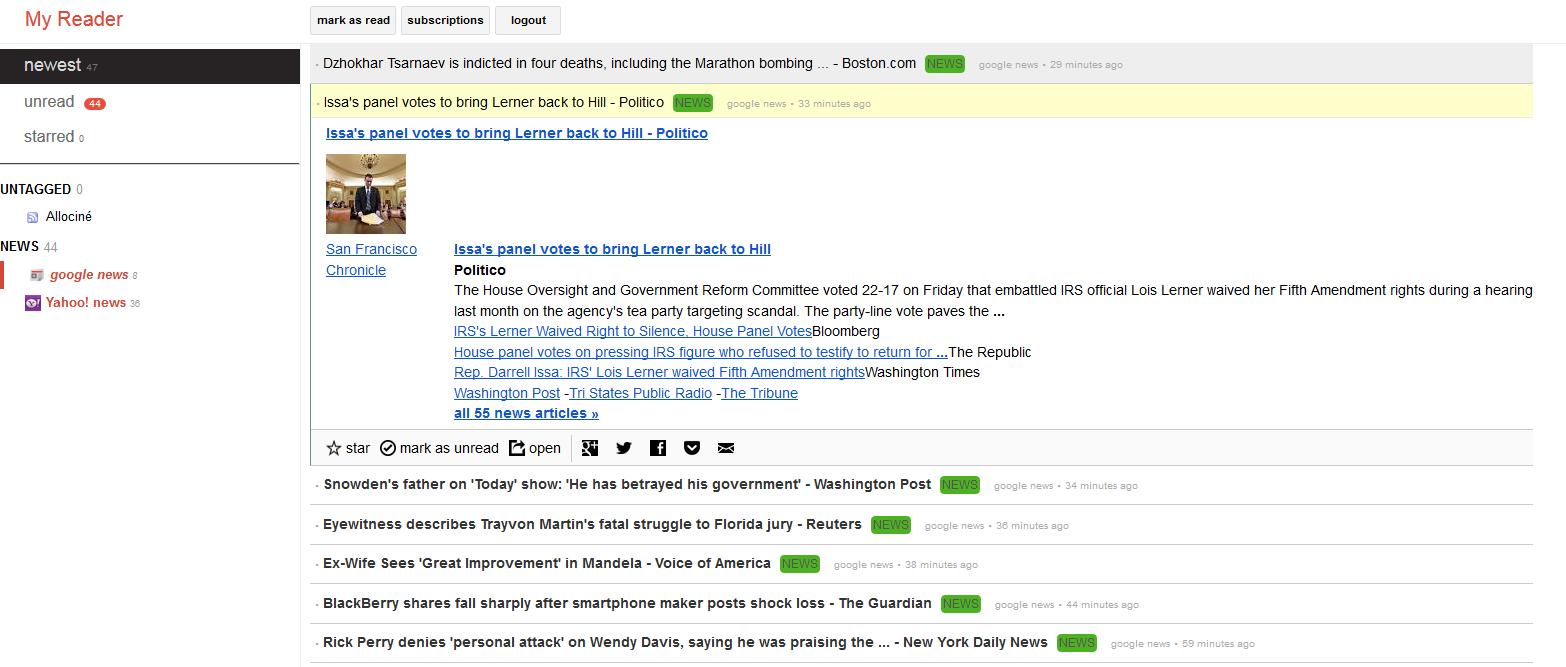The height and width of the screenshot is (667, 1566).
Task: Mark the expanded article as unread
Action: point(439,448)
